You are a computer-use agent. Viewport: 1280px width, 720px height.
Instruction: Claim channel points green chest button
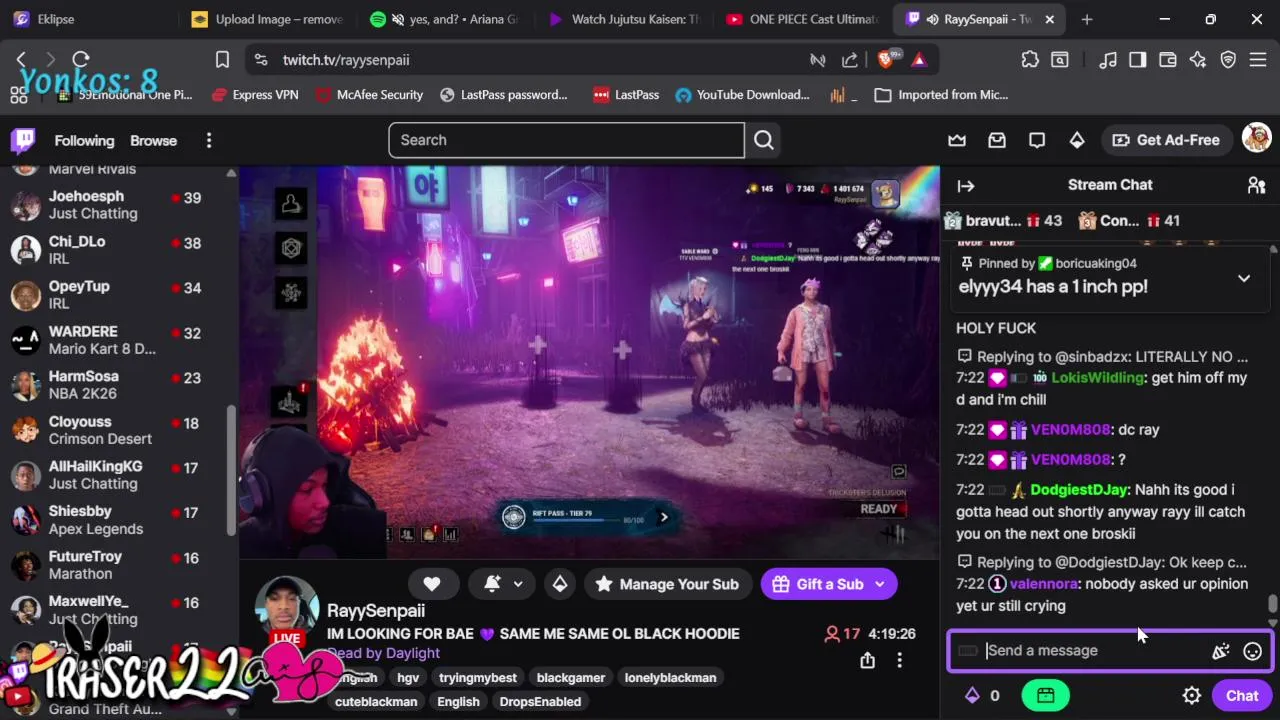pyautogui.click(x=1045, y=696)
